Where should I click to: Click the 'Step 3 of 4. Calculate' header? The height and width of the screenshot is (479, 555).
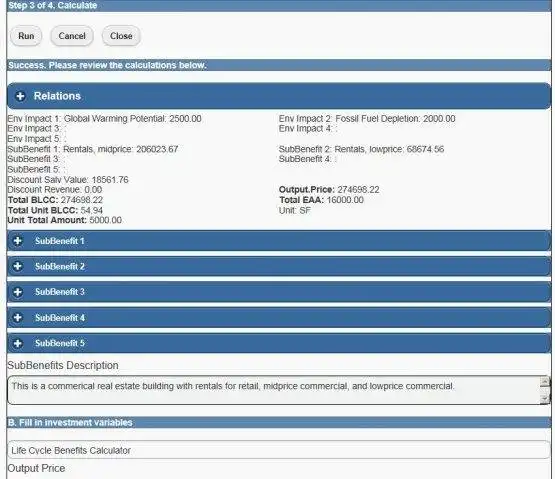(53, 5)
